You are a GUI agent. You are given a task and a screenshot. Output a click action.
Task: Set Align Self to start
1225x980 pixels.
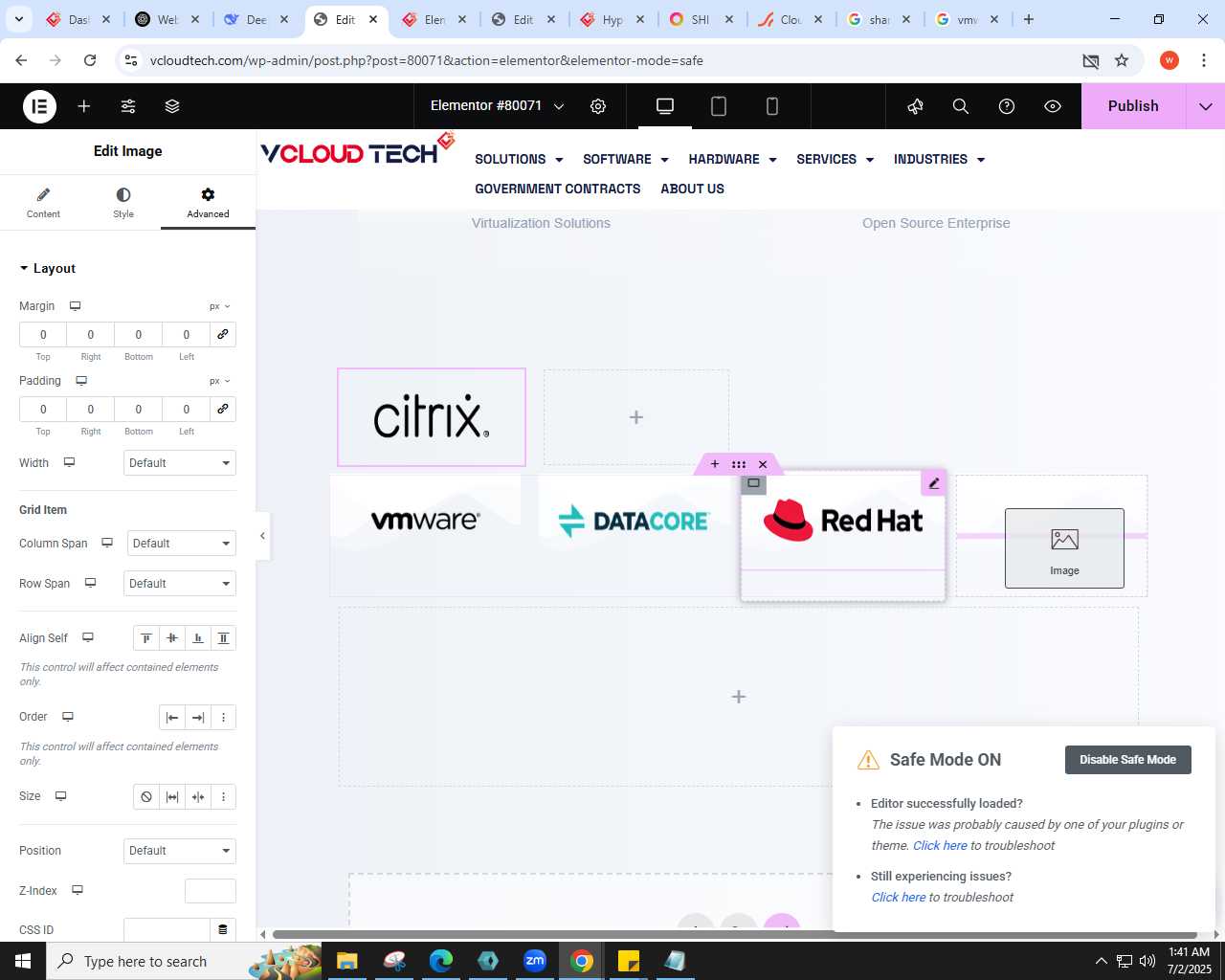click(x=146, y=638)
